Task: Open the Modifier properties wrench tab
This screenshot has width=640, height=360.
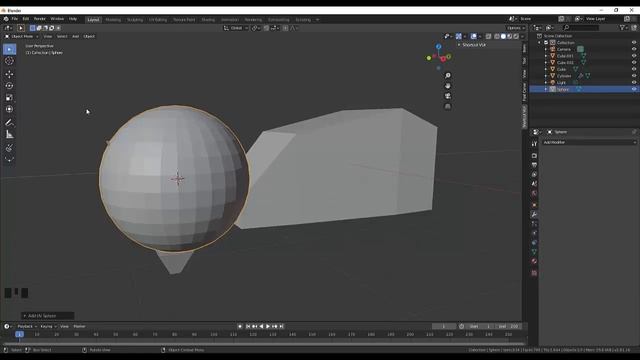Action: point(534,214)
